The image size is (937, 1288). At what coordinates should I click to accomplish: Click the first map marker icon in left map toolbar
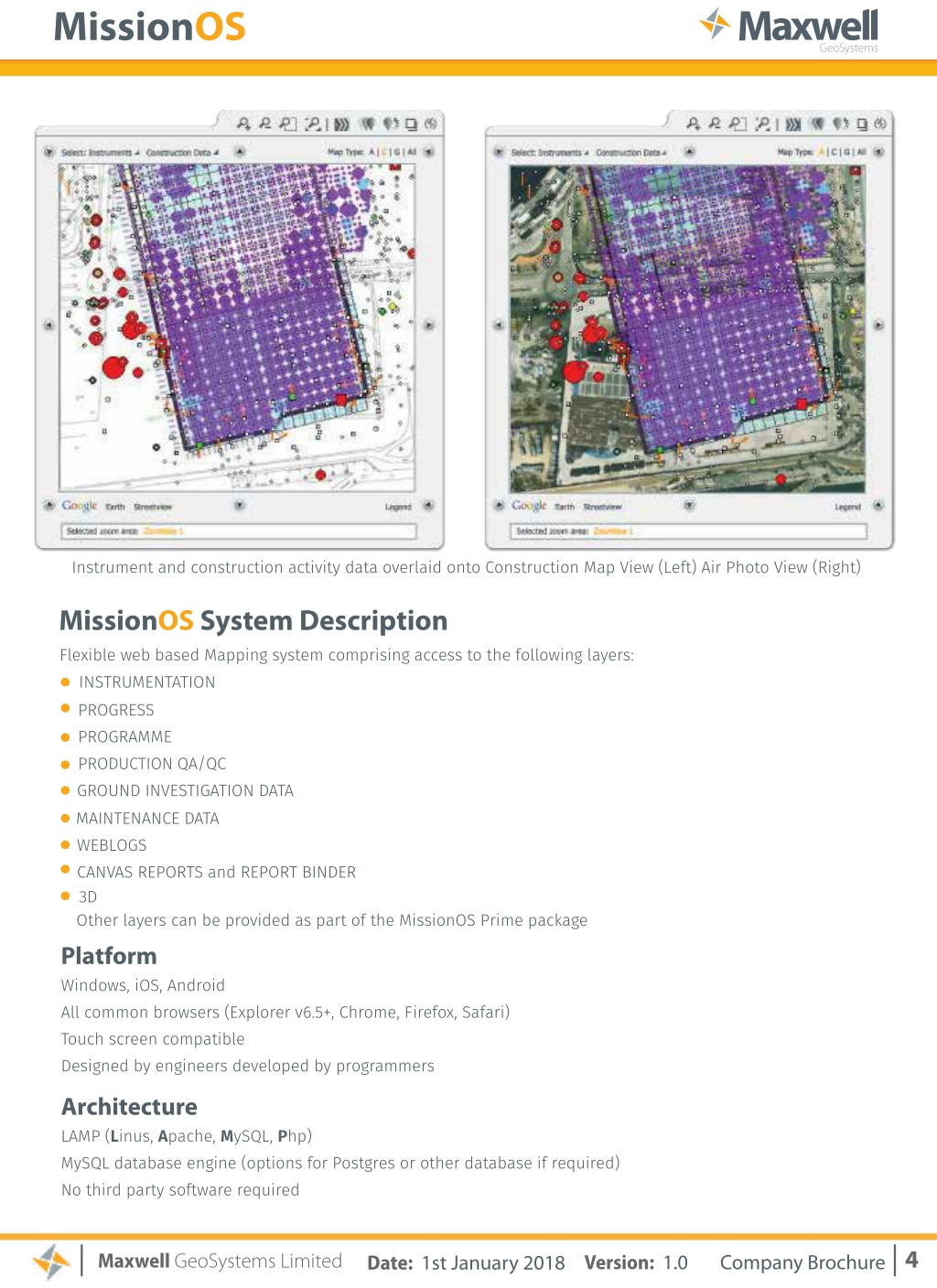click(x=368, y=123)
